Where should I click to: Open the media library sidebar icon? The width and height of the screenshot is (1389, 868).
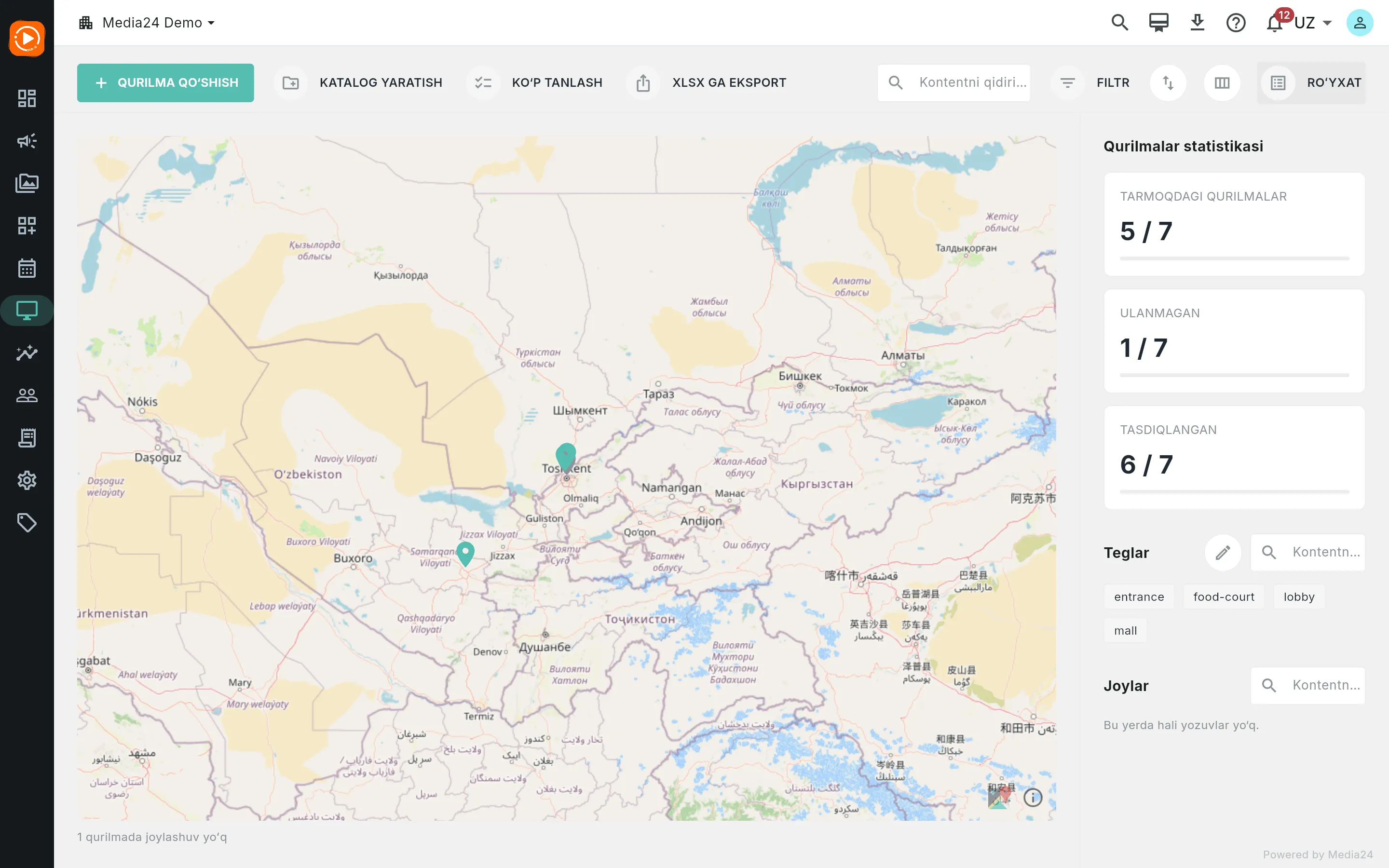27,183
